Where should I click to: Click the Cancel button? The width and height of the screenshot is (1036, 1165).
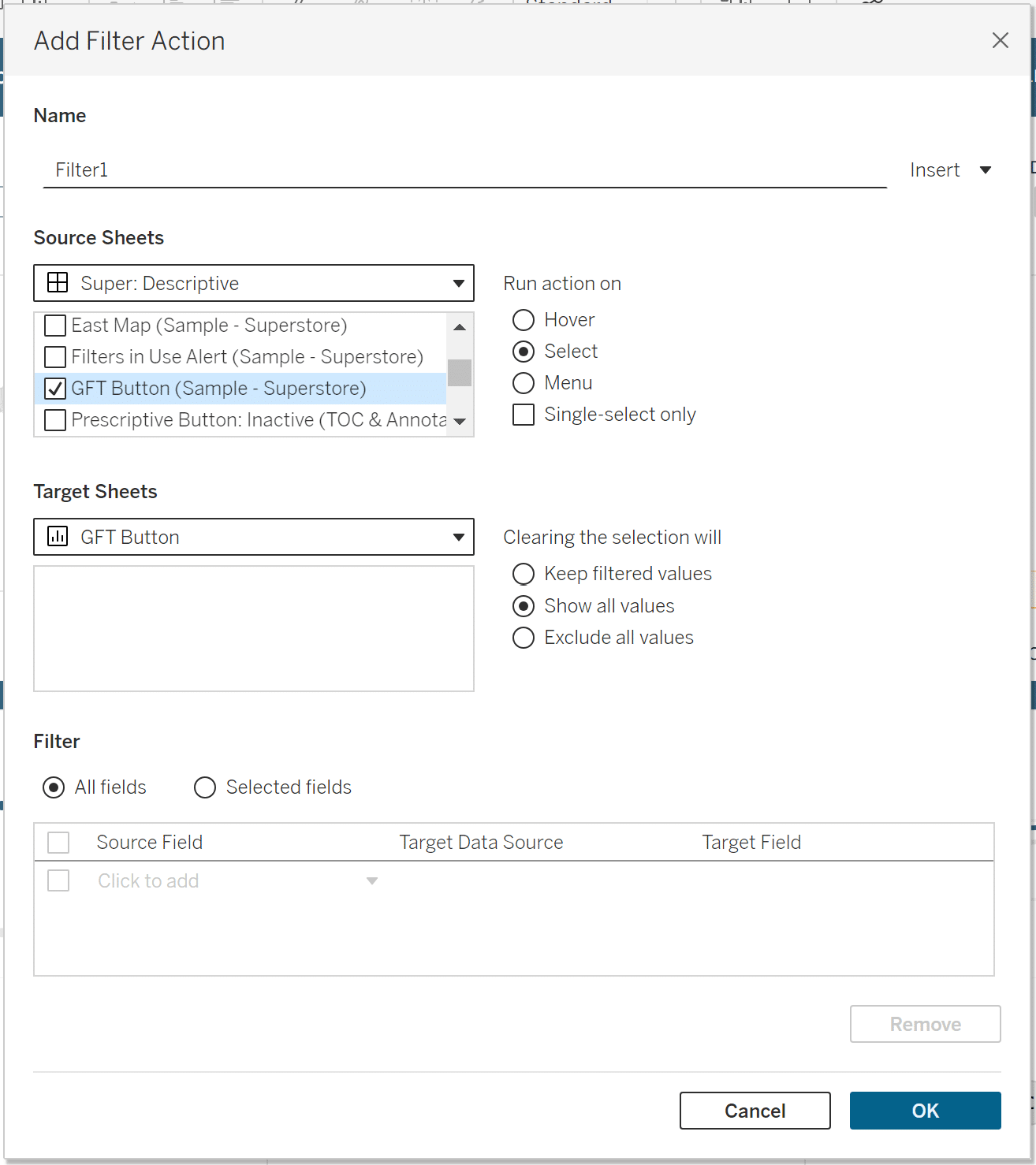755,1111
